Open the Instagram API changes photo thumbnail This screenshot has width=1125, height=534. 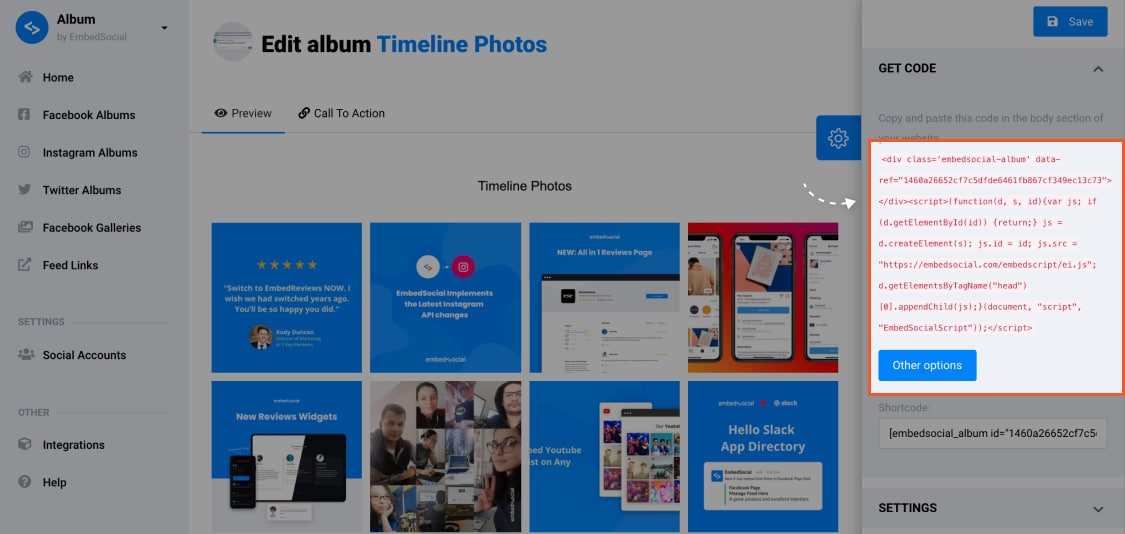446,297
